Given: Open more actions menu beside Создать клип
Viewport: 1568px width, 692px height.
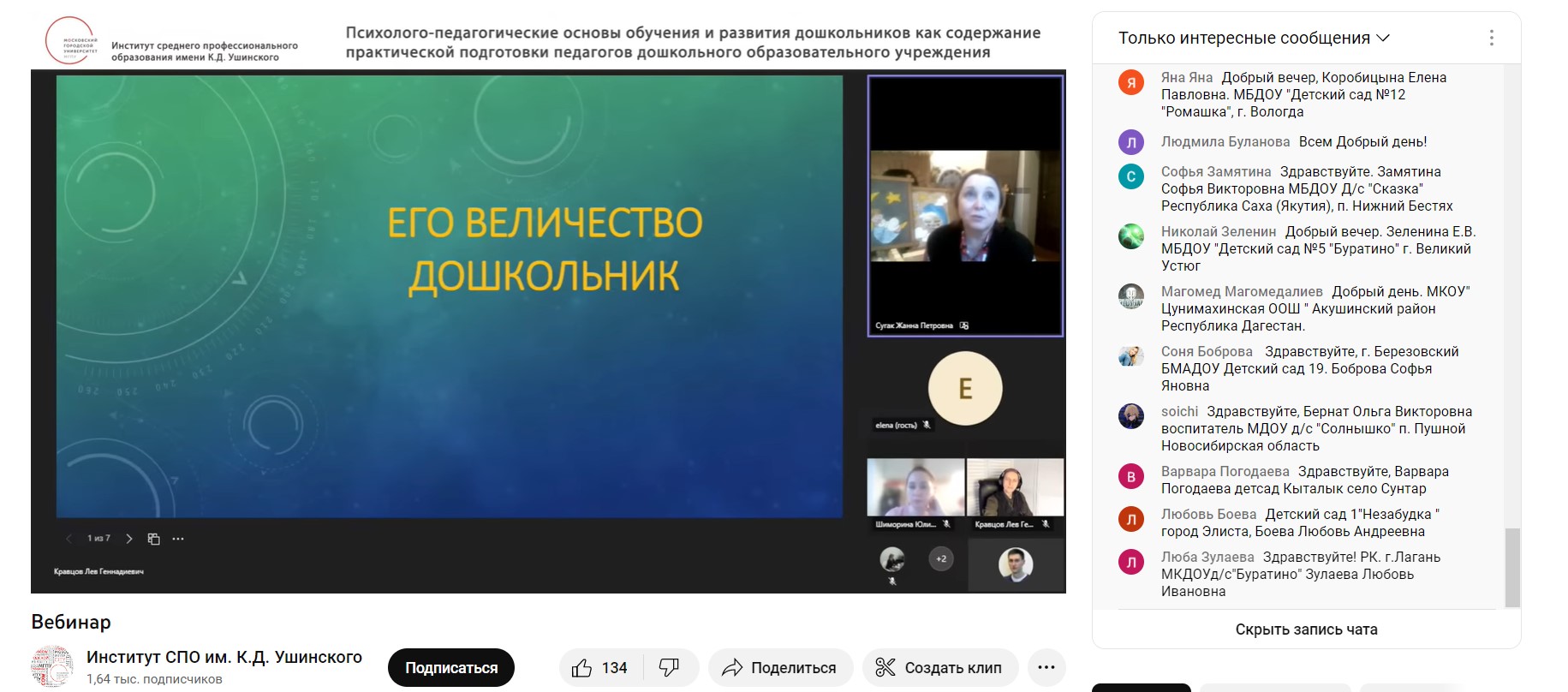Looking at the screenshot, I should [x=1046, y=668].
